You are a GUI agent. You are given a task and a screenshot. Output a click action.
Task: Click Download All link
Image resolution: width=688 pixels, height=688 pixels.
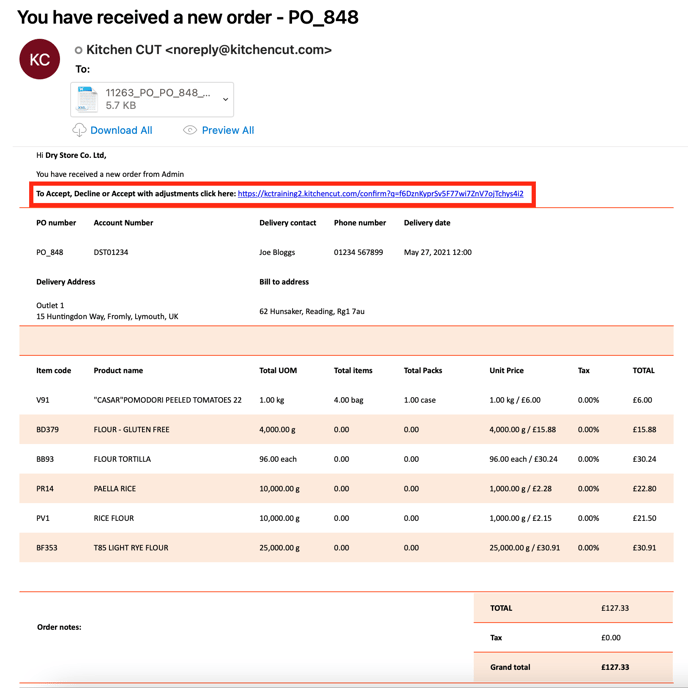point(121,130)
